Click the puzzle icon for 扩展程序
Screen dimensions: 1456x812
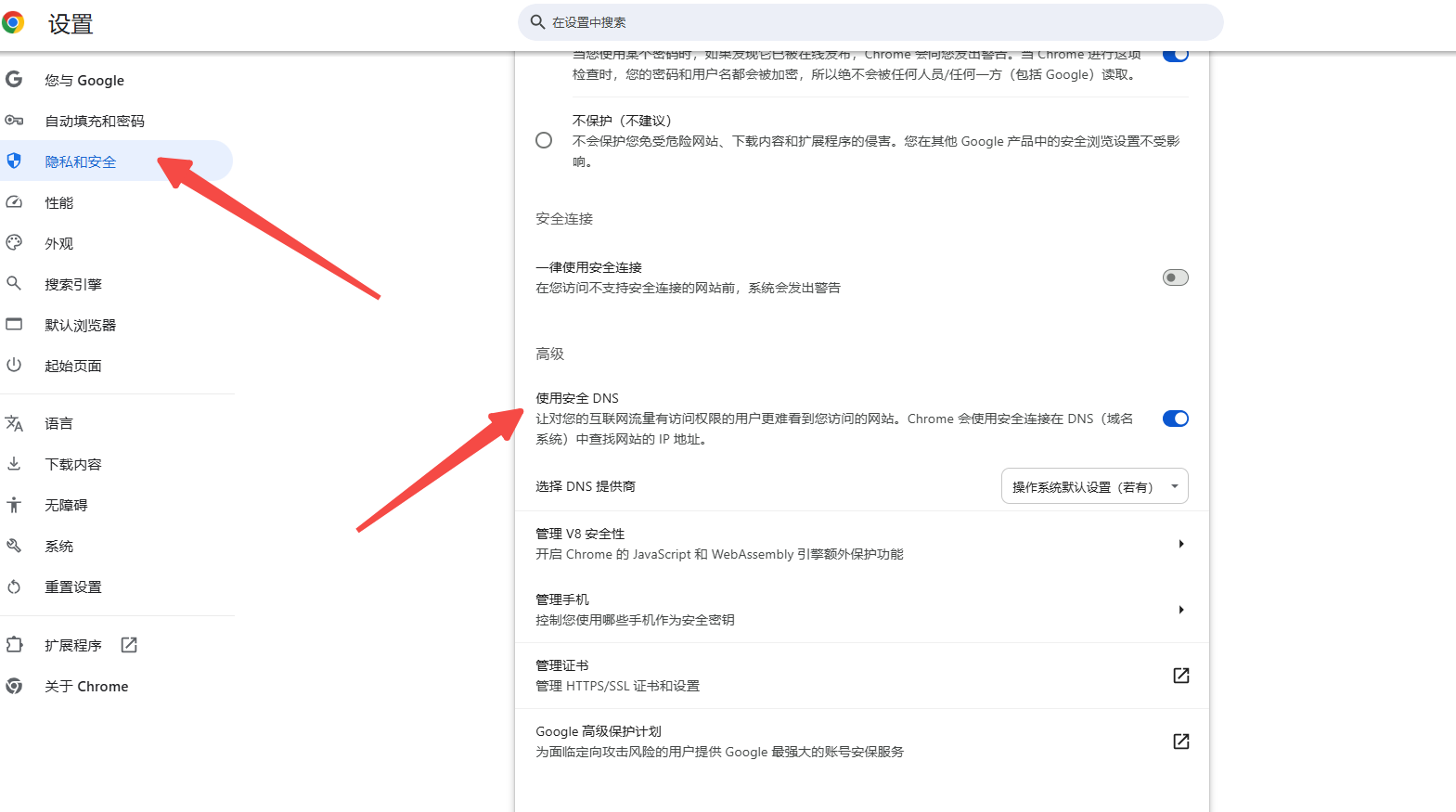[x=14, y=644]
